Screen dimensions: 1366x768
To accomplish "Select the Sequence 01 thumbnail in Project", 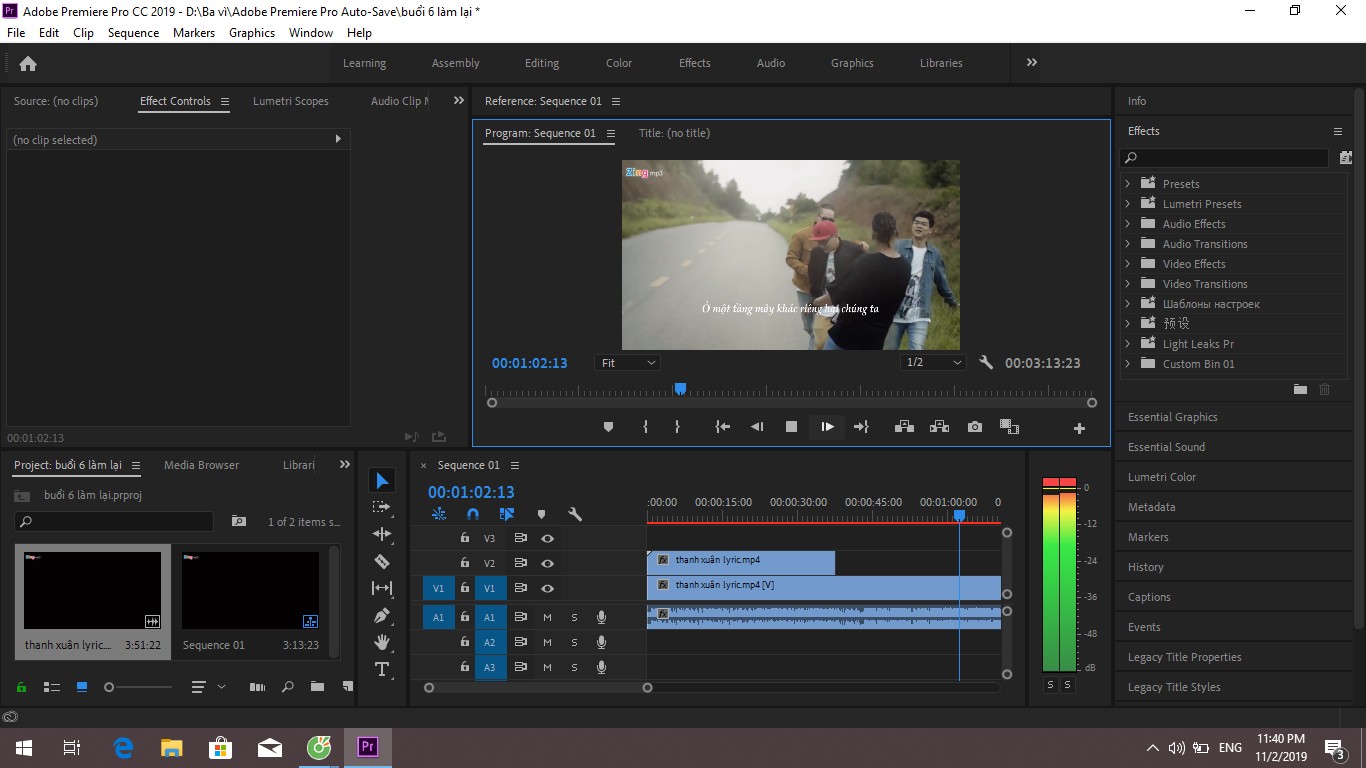I will coord(251,590).
